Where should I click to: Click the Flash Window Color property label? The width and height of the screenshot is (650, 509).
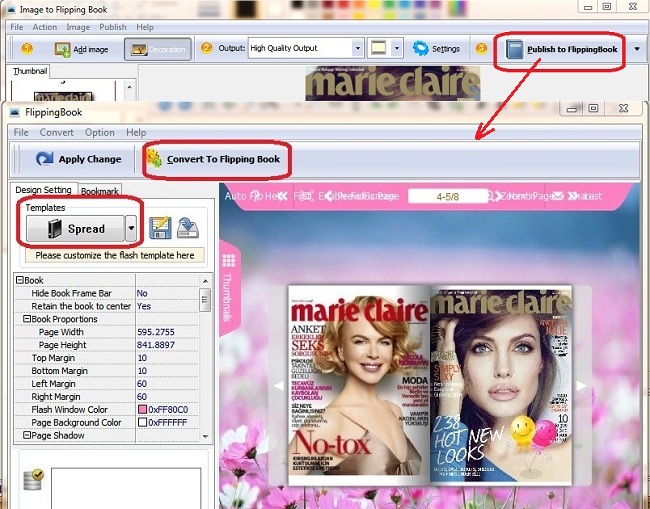(x=69, y=410)
